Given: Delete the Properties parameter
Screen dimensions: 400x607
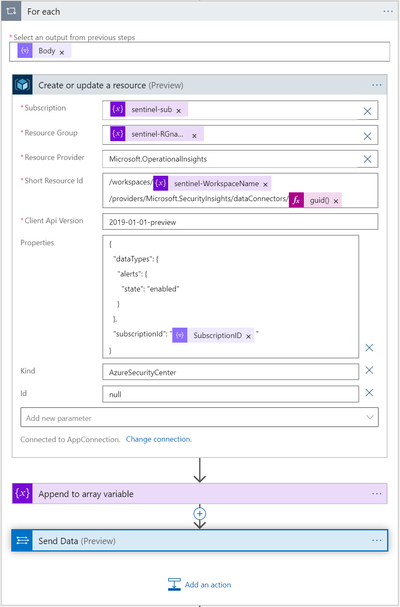Looking at the screenshot, I should tap(369, 348).
